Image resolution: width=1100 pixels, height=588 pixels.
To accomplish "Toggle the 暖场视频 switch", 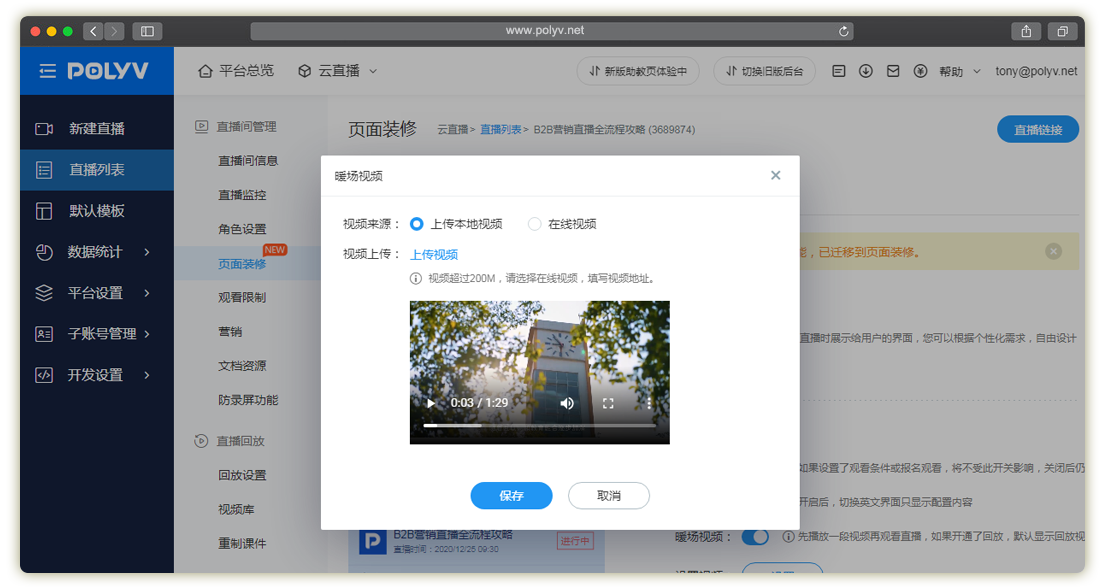I will pyautogui.click(x=755, y=537).
